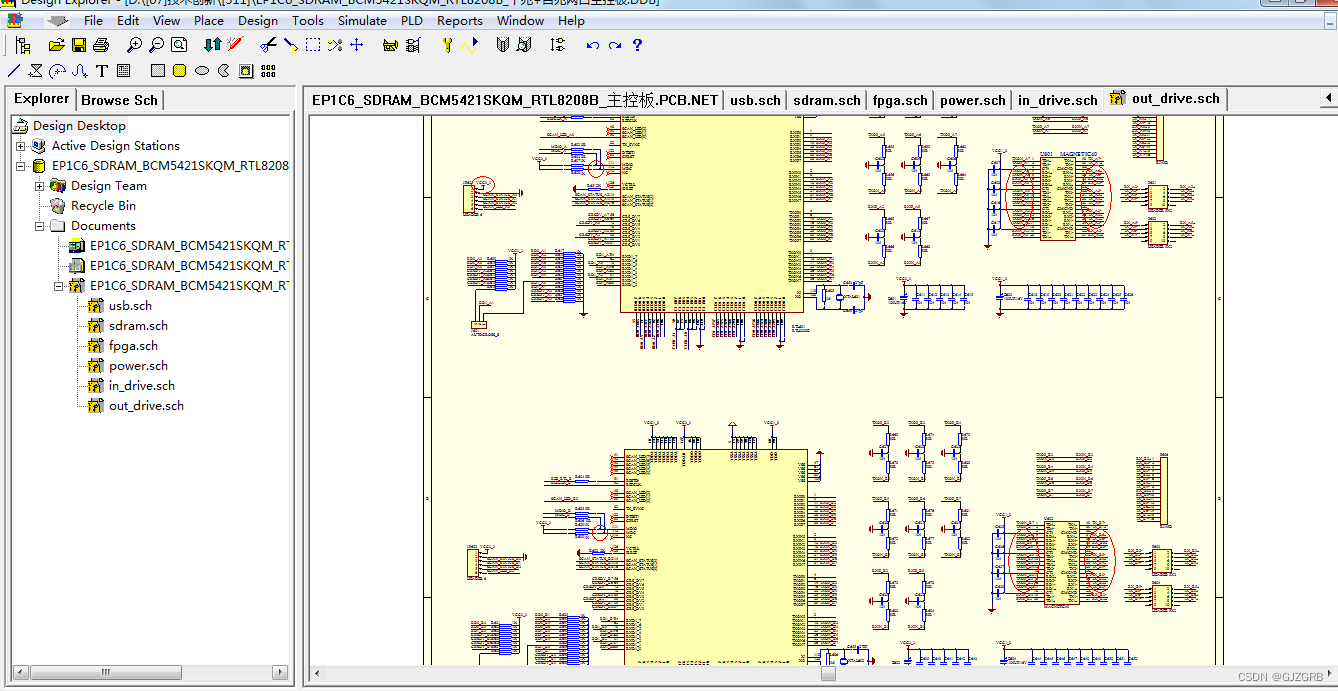Save the active document

(x=78, y=45)
